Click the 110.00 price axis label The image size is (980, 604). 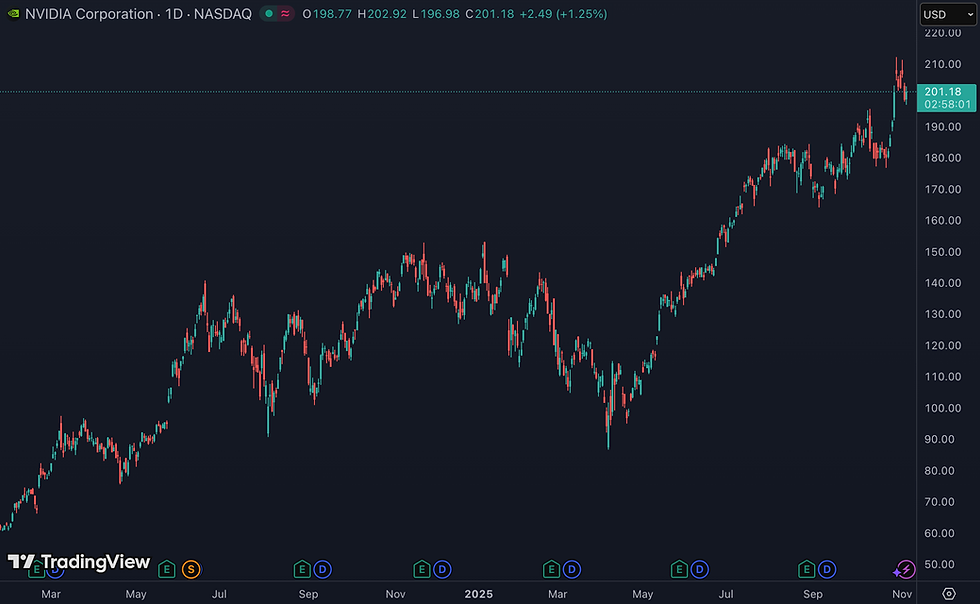click(x=942, y=376)
